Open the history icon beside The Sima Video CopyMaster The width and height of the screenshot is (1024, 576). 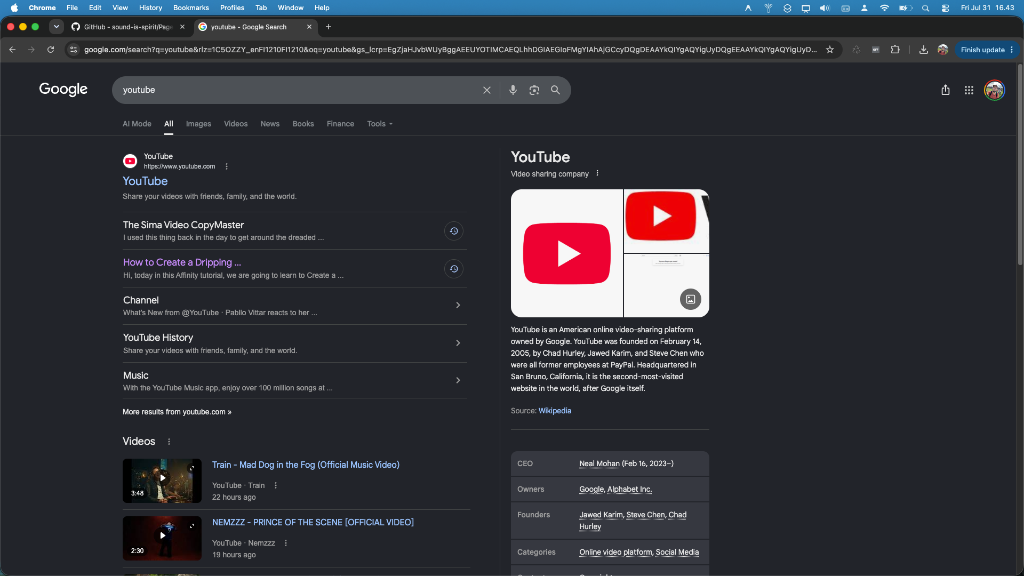tap(454, 231)
